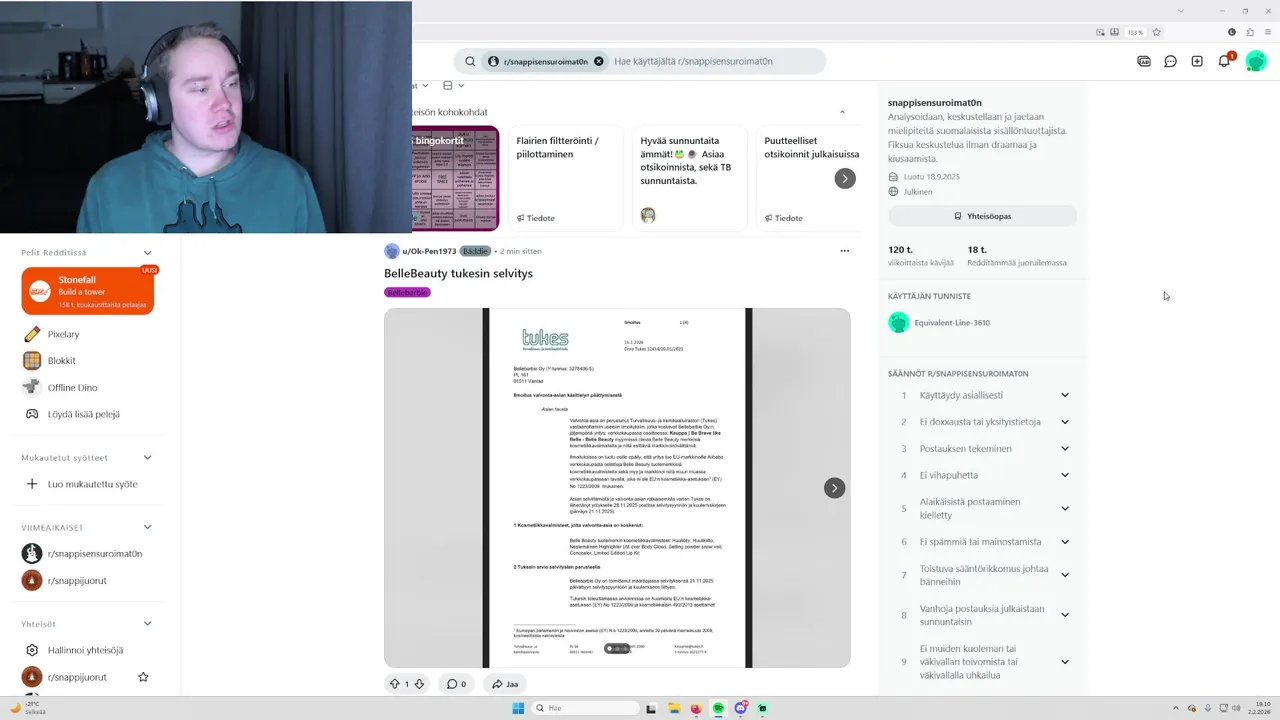This screenshot has height=720, width=1280.
Task: Click the 133 % zoom level indicator
Action: (1136, 32)
